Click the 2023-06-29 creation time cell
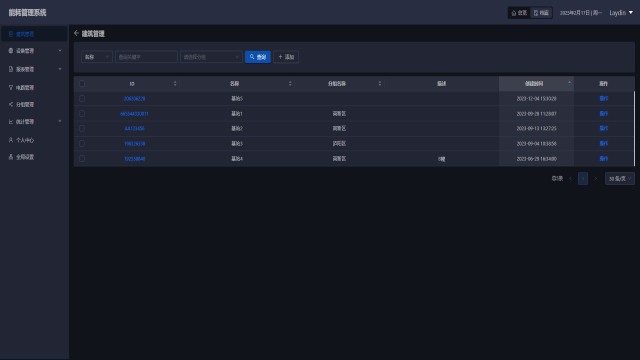 point(536,158)
